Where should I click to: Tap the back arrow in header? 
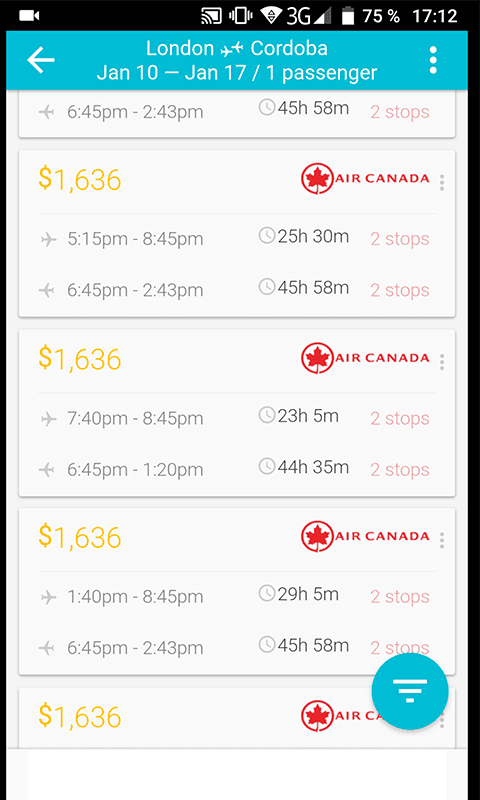[x=41, y=60]
